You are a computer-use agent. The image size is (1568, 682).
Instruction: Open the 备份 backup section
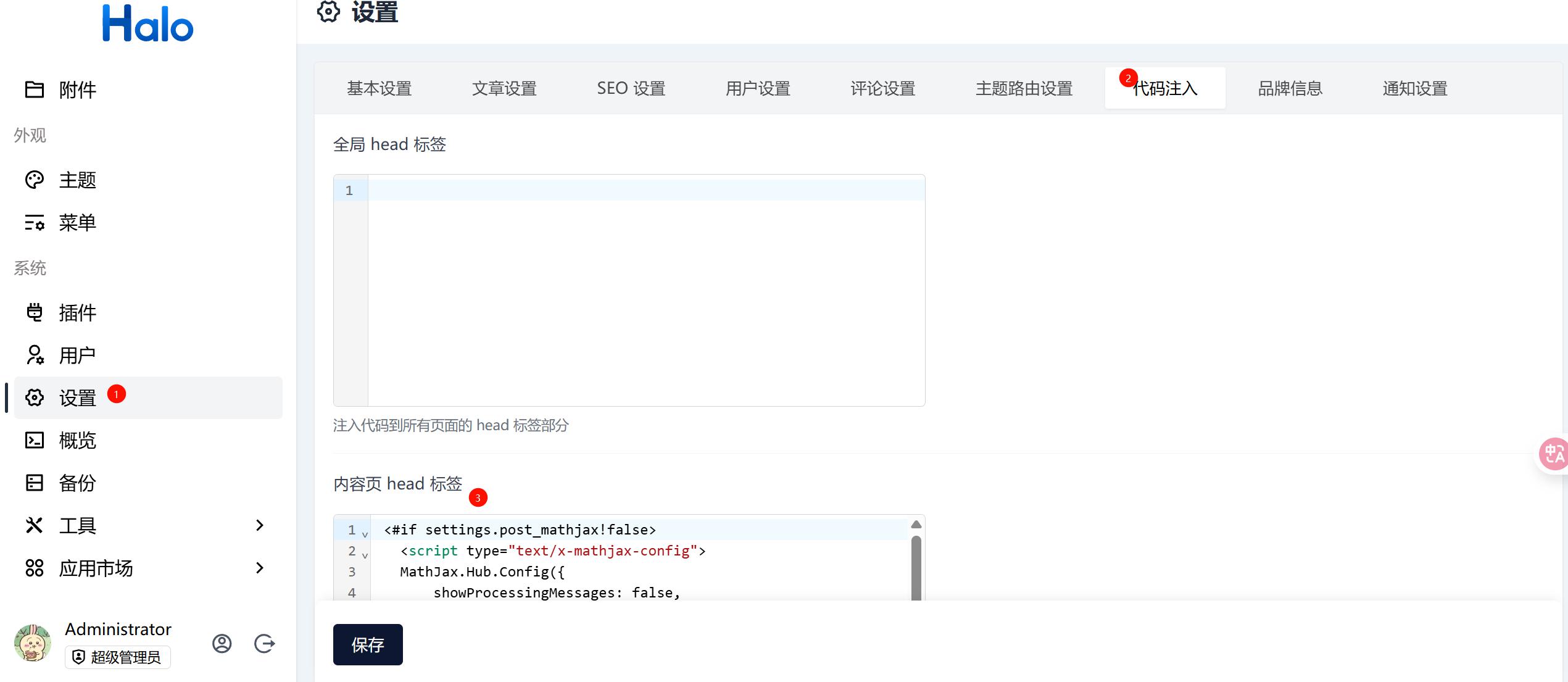77,483
